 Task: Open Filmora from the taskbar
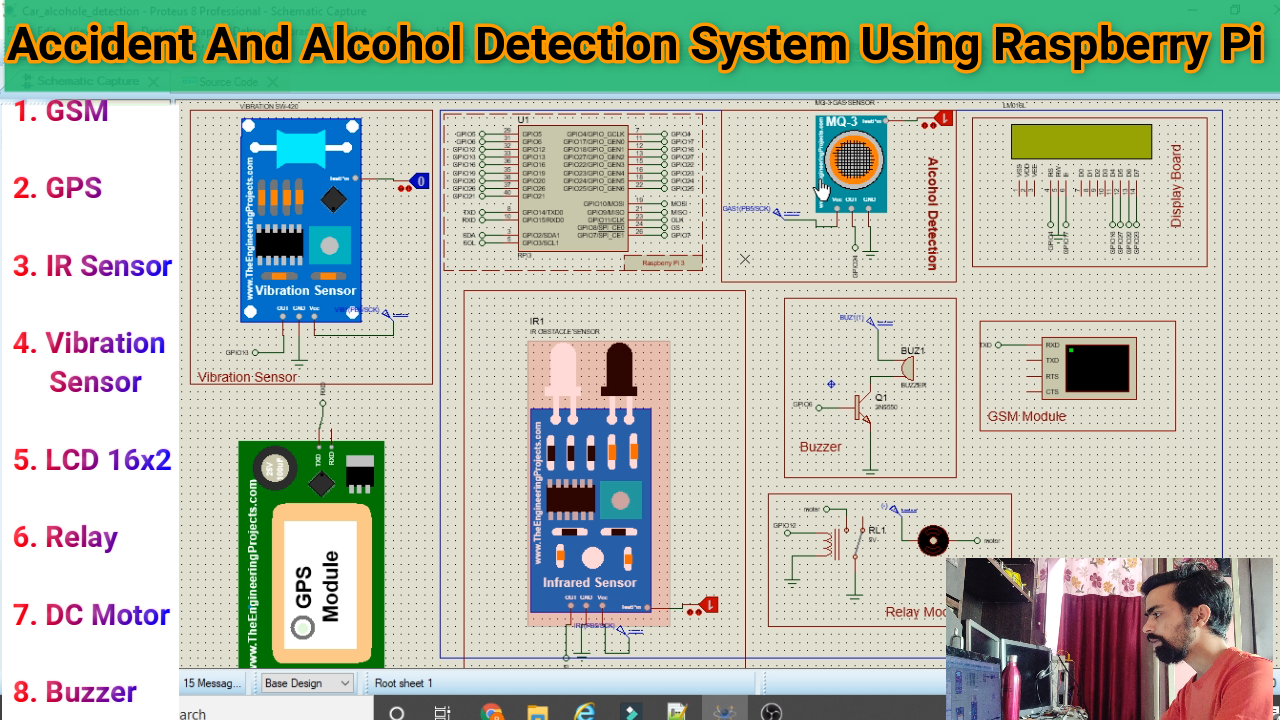(x=631, y=712)
